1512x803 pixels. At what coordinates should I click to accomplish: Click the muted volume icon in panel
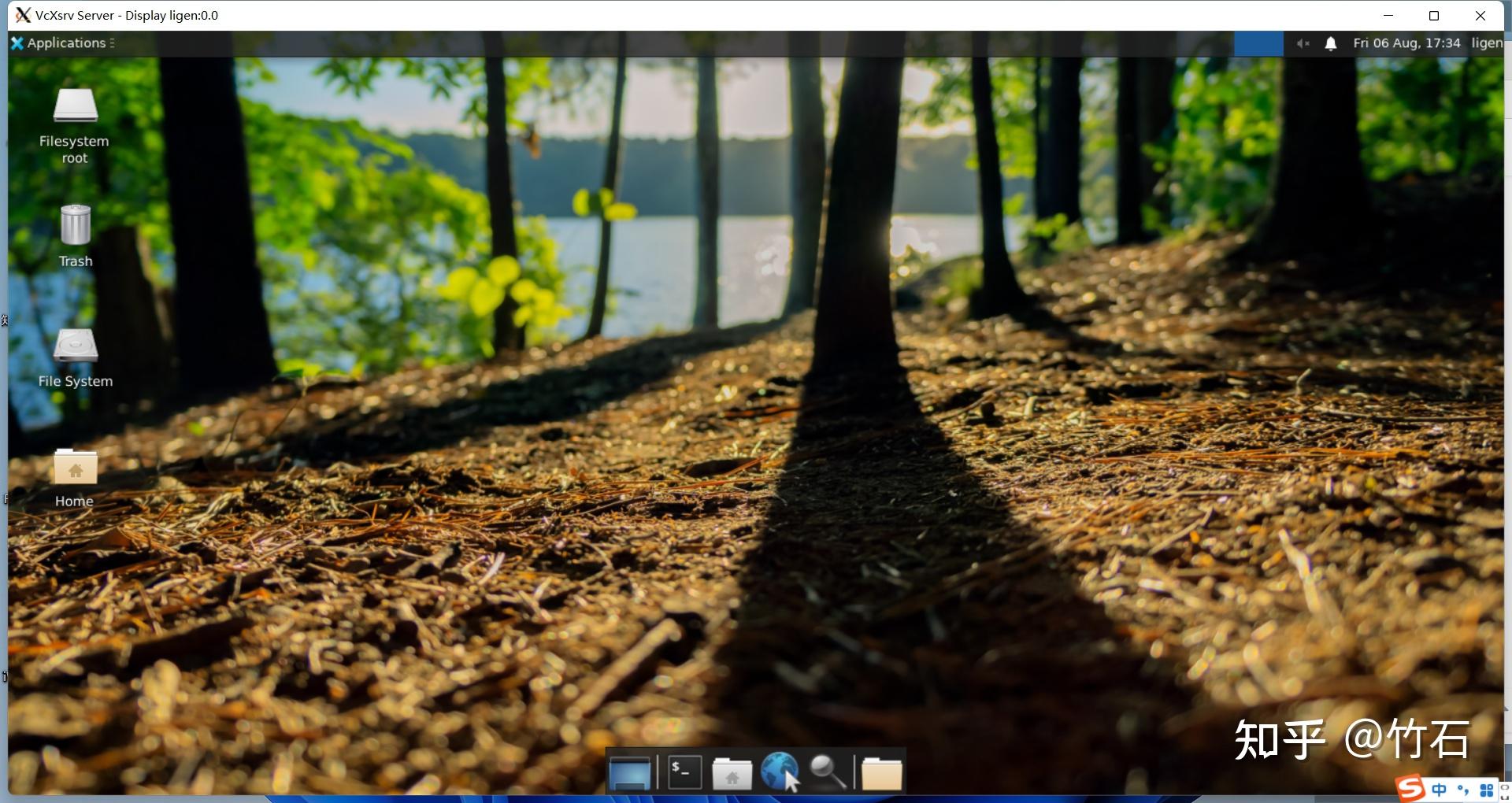(x=1303, y=43)
